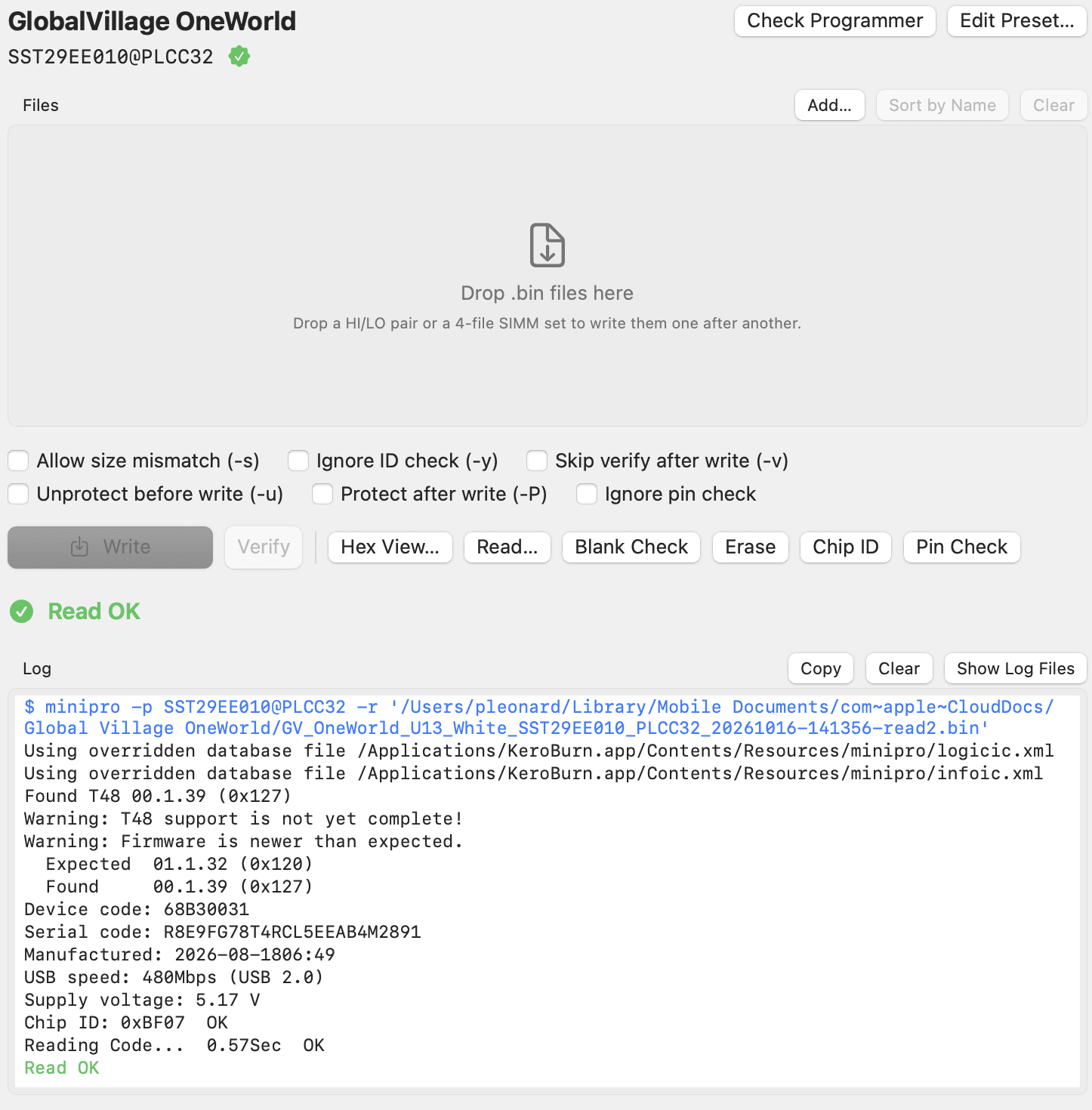Toggle the Ignore pin check checkbox

[587, 494]
